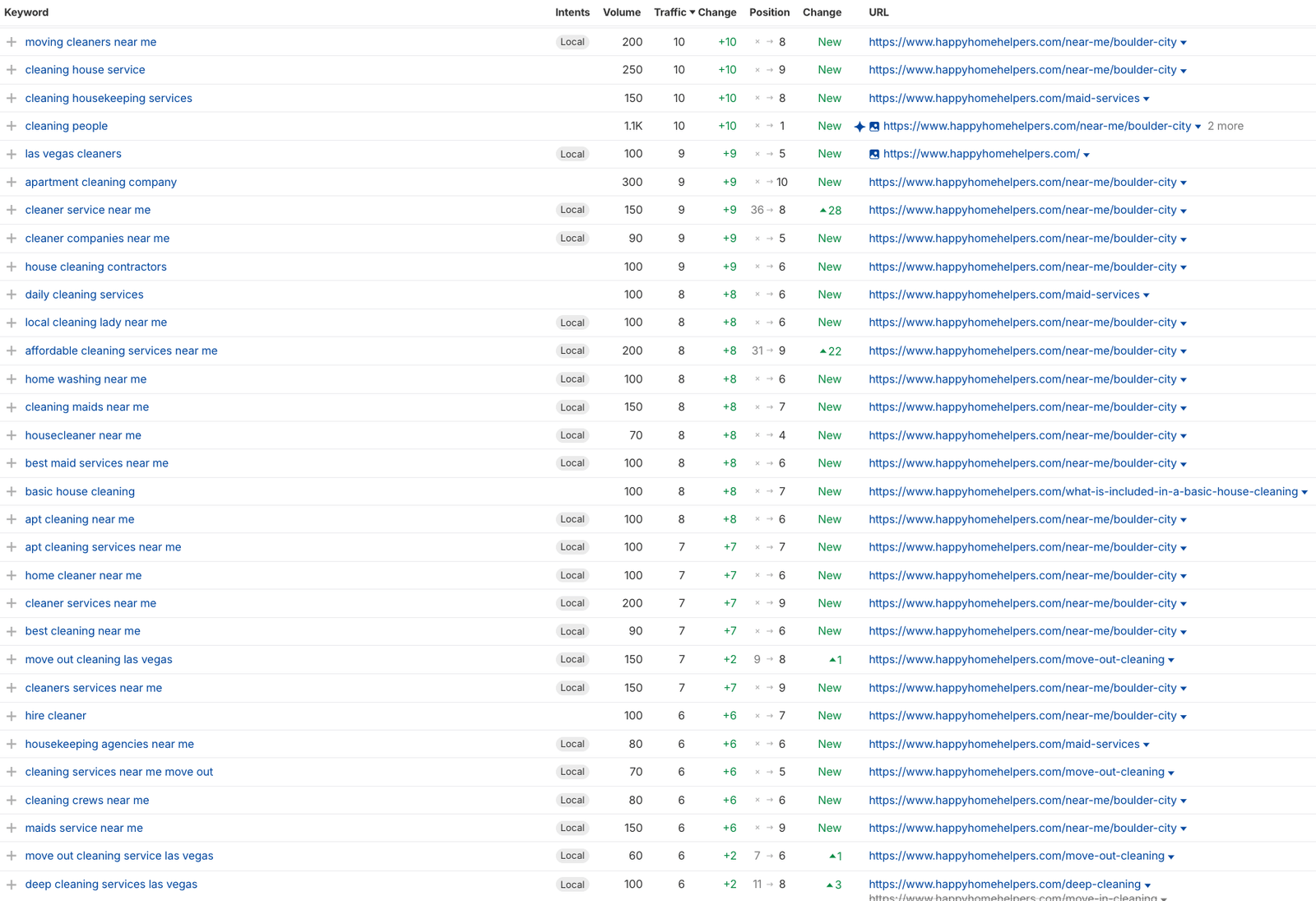This screenshot has width=1316, height=901.
Task: Open the 'las vegas cleaners' keyword link
Action: click(x=73, y=154)
